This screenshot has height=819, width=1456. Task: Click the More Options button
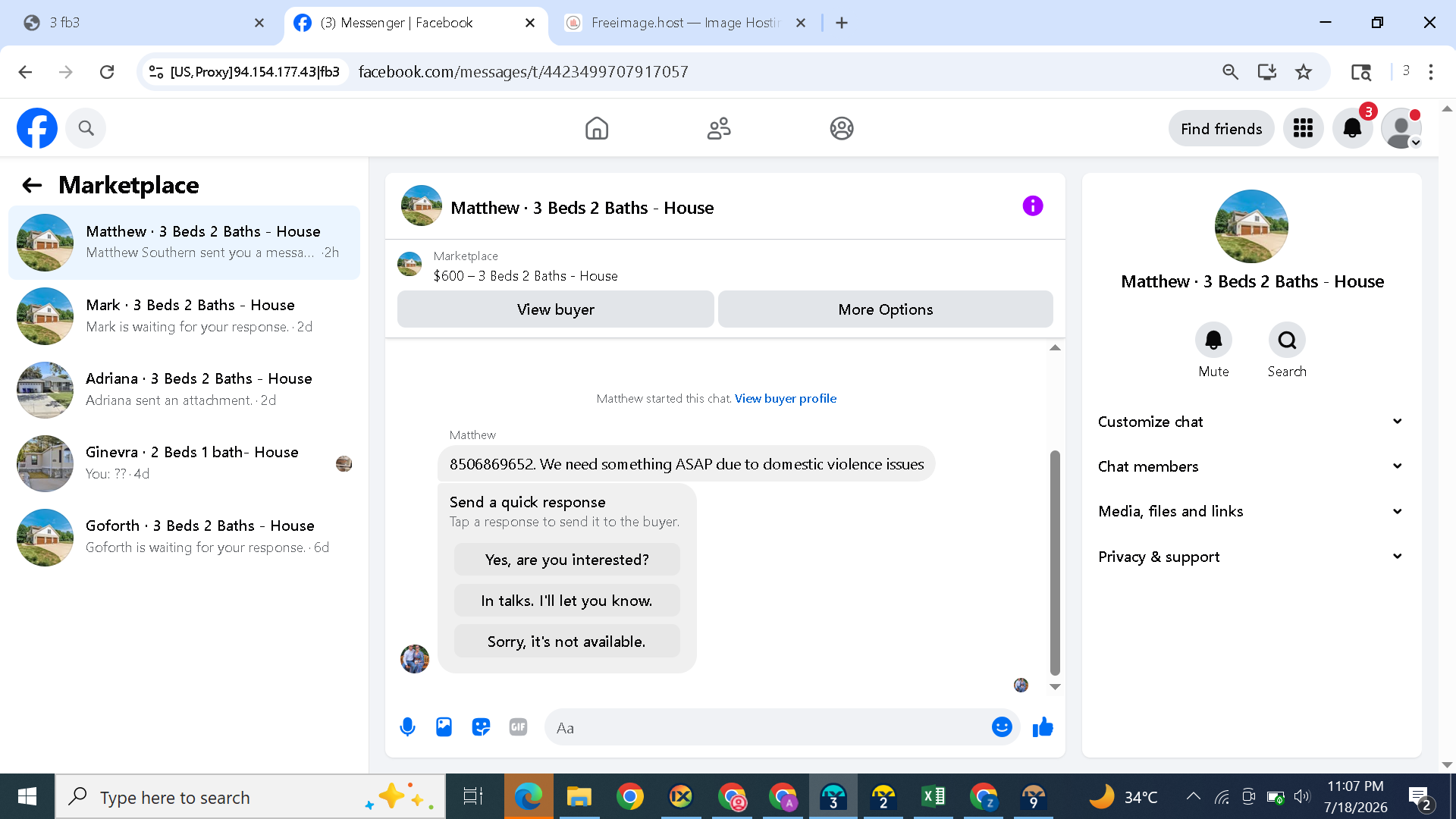[886, 309]
